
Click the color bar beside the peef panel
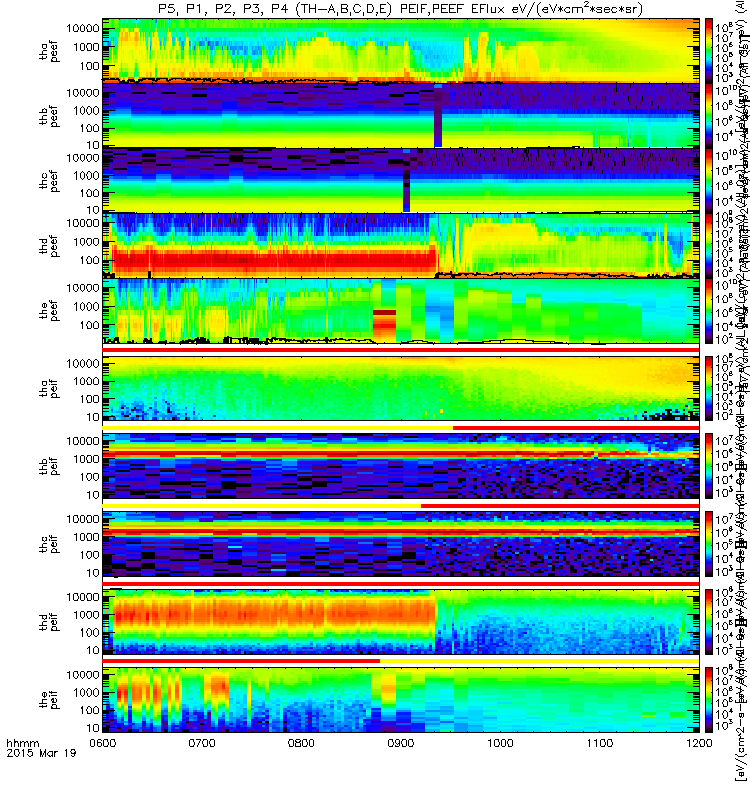(709, 311)
